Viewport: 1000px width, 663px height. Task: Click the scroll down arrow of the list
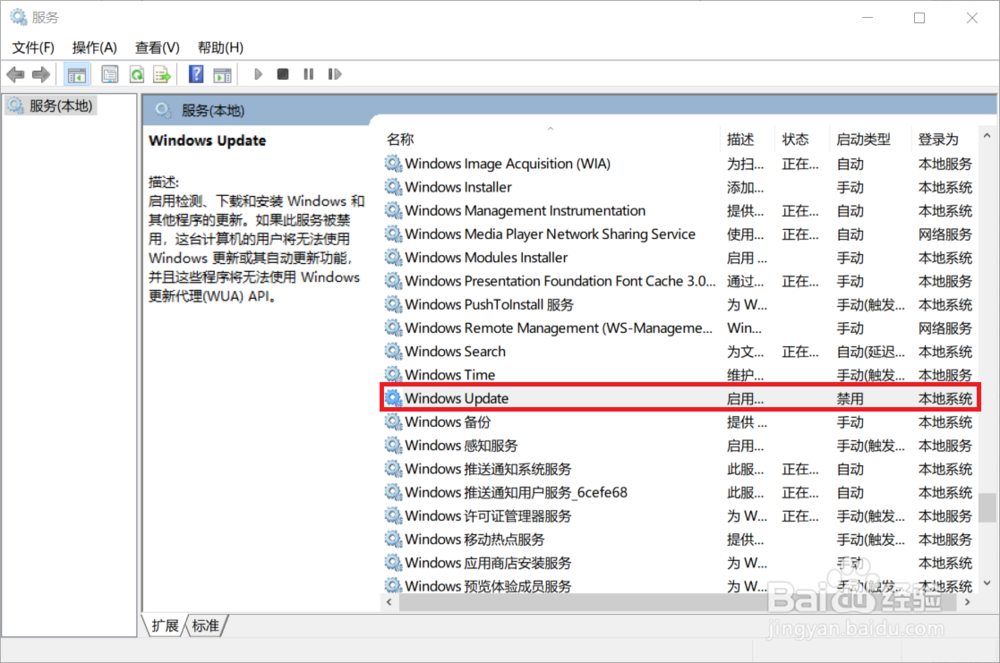pyautogui.click(x=987, y=583)
